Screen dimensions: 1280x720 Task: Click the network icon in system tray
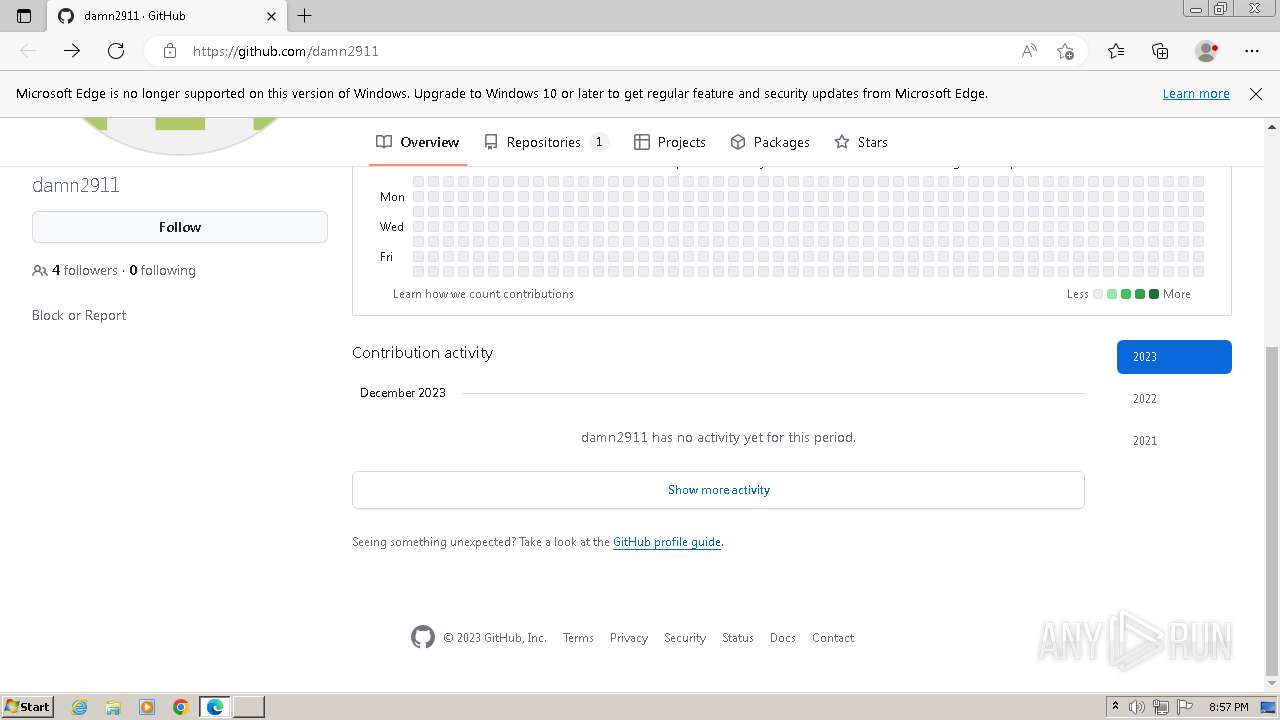coord(1161,707)
